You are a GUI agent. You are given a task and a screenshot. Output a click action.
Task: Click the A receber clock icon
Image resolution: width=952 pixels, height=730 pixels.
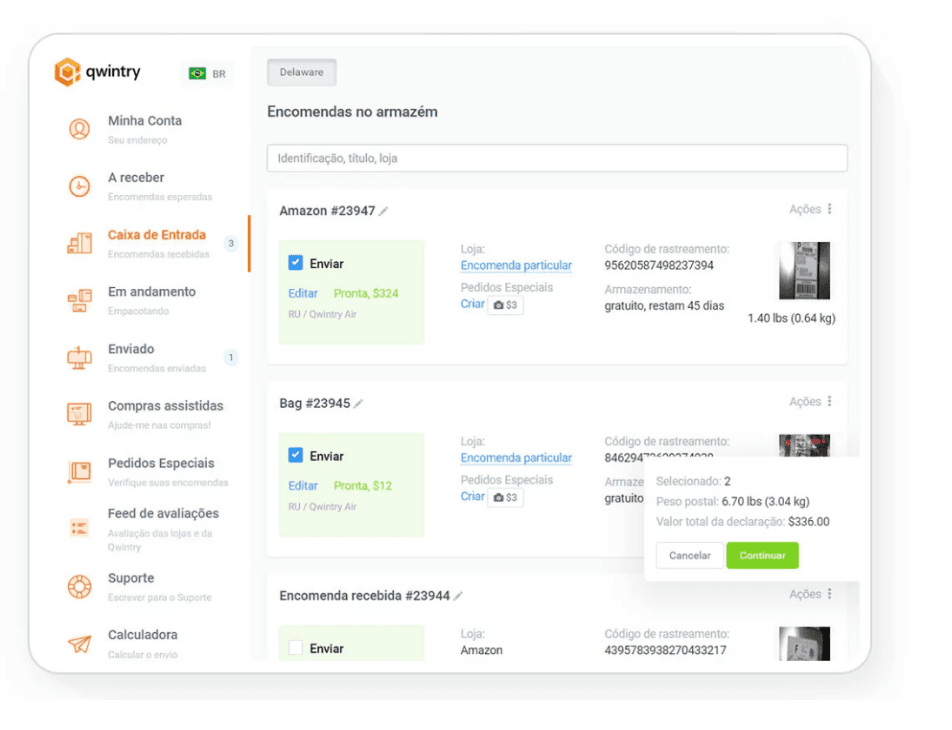point(79,186)
